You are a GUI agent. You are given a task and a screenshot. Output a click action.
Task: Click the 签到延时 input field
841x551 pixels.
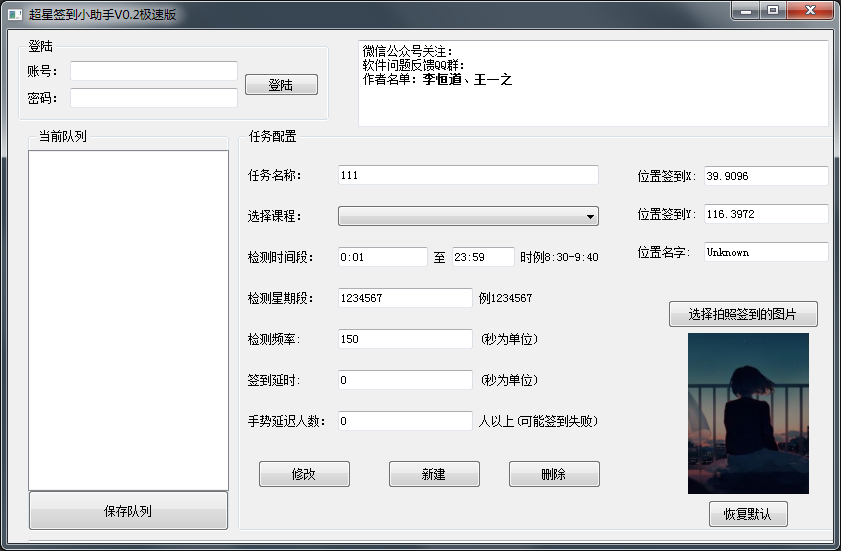click(x=405, y=380)
